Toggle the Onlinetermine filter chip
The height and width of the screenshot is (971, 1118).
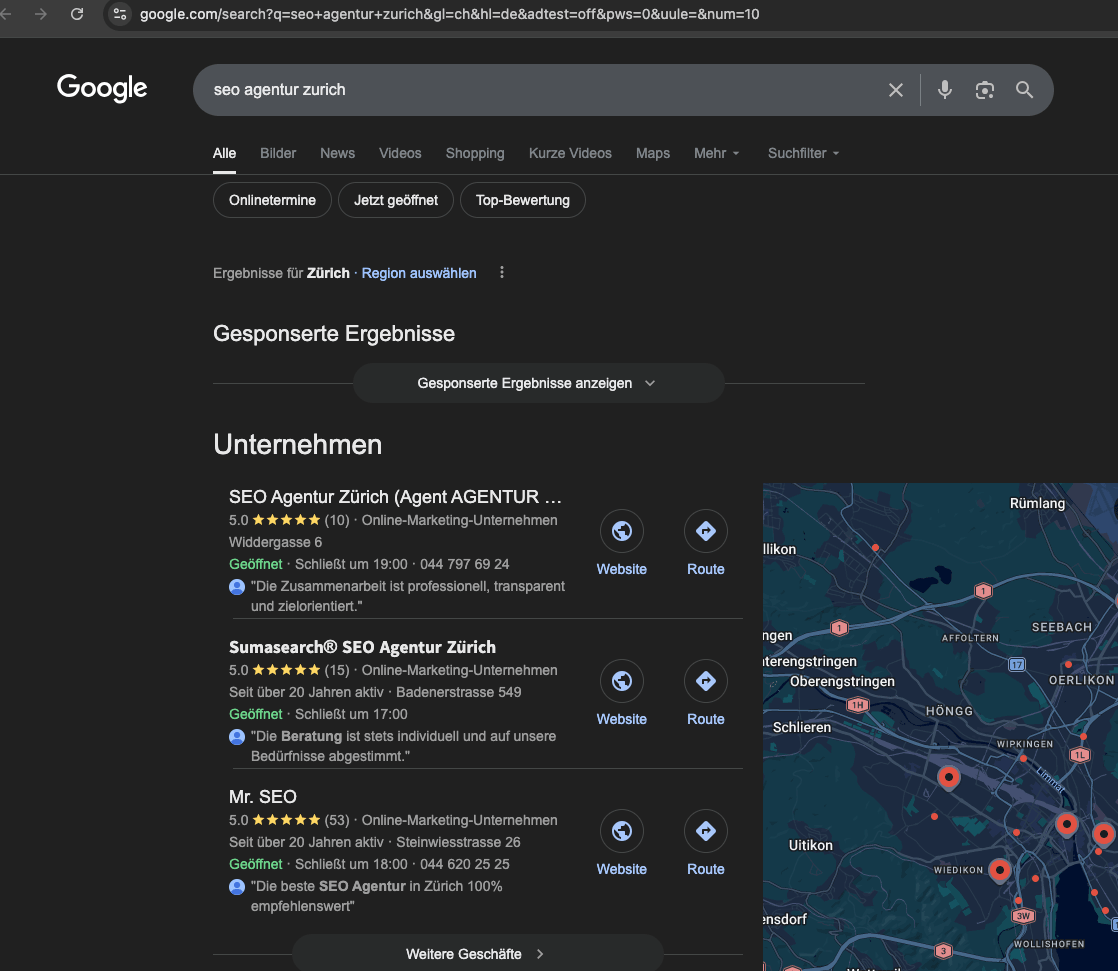[x=272, y=200]
